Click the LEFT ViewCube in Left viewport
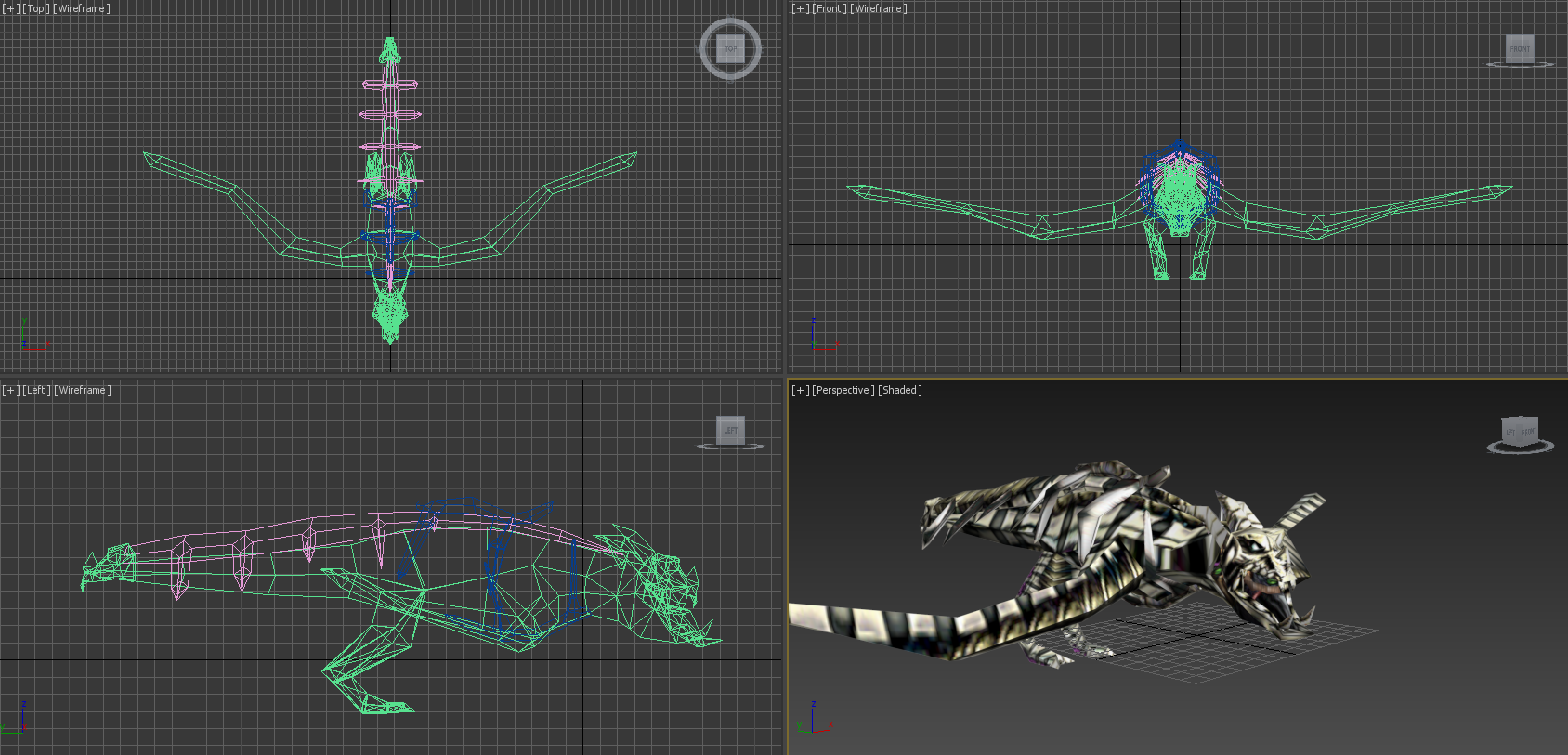Screen dimensions: 1568x755 (x=730, y=430)
